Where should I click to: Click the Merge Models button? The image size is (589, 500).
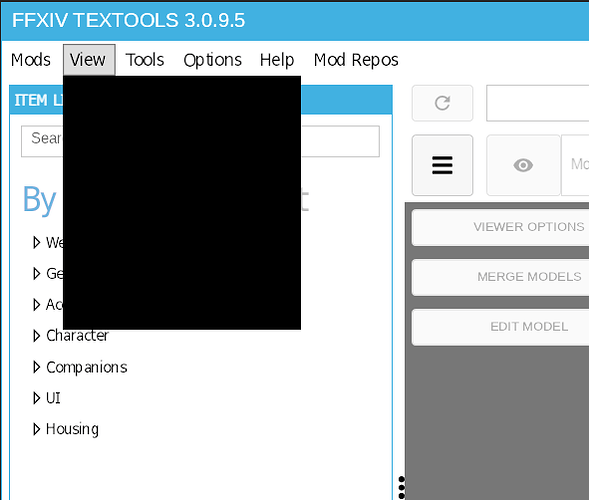click(500, 277)
